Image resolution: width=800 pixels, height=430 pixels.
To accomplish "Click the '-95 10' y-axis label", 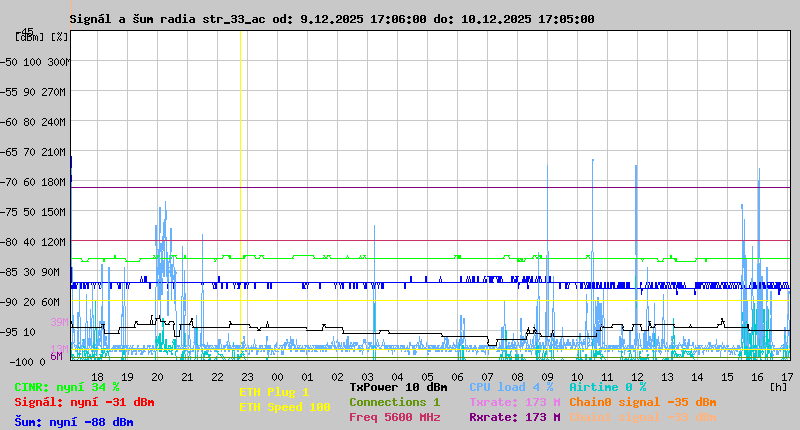I will (19, 333).
